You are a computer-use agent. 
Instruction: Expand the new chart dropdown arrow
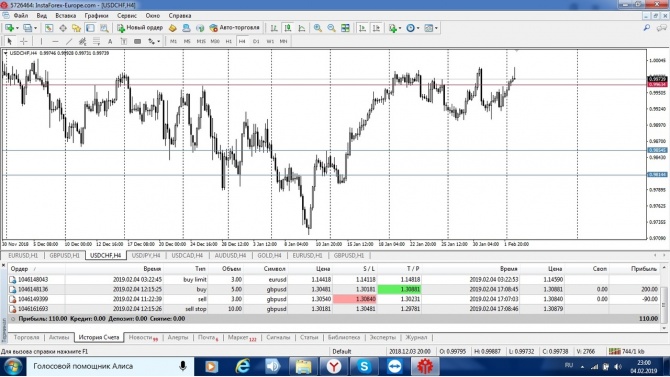(x=17, y=28)
